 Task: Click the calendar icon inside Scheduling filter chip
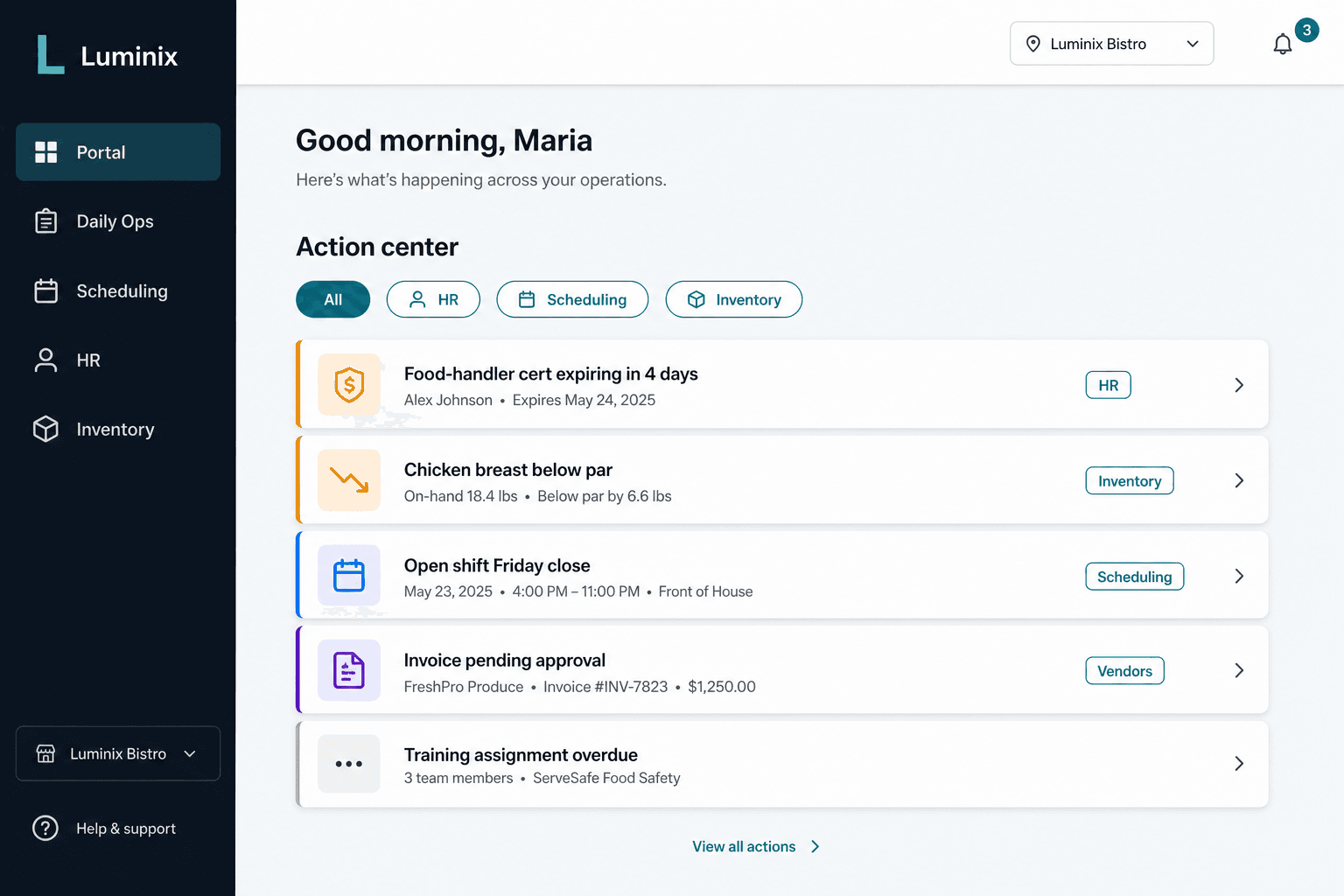(527, 299)
